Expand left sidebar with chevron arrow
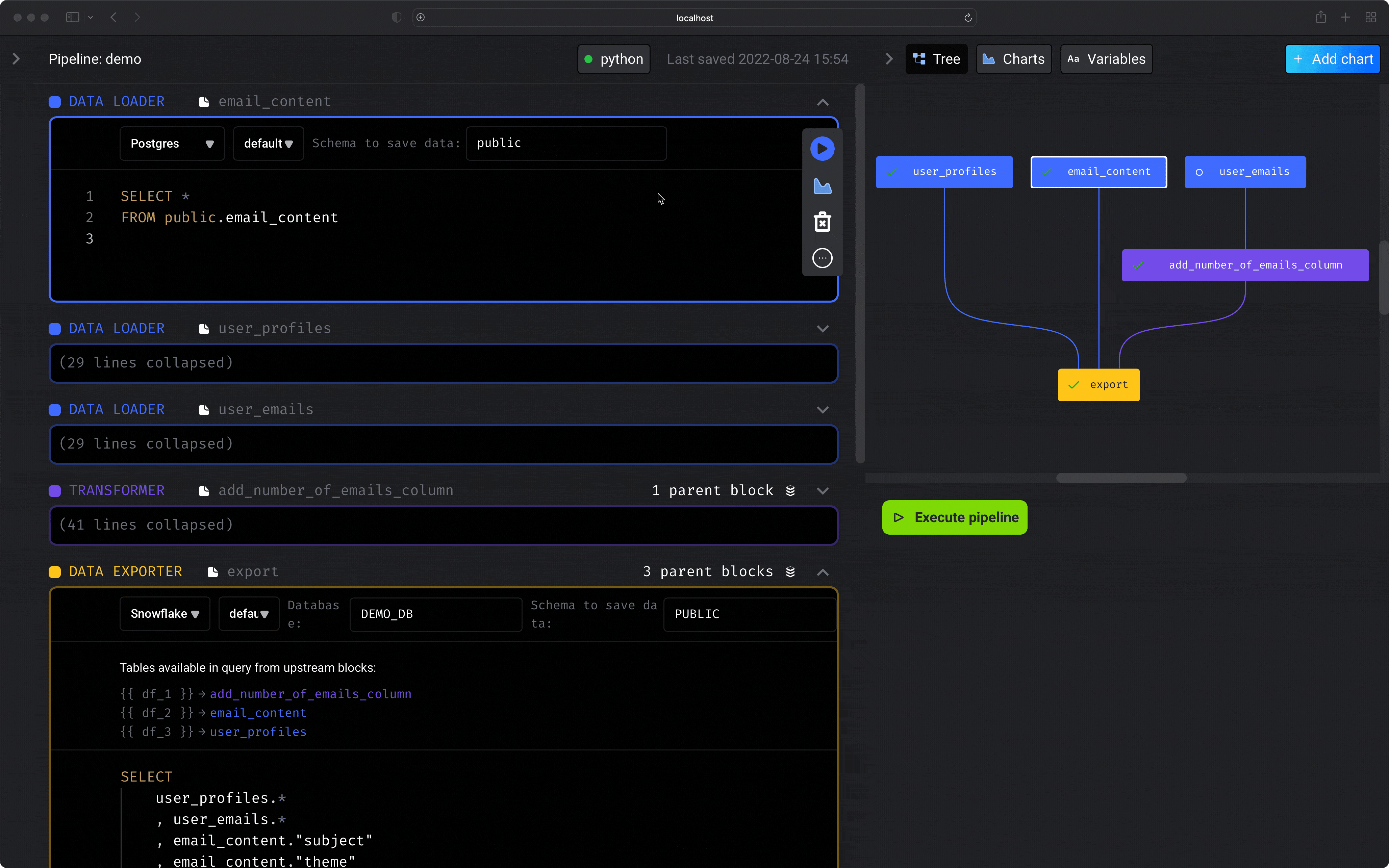This screenshot has height=868, width=1389. 16,59
